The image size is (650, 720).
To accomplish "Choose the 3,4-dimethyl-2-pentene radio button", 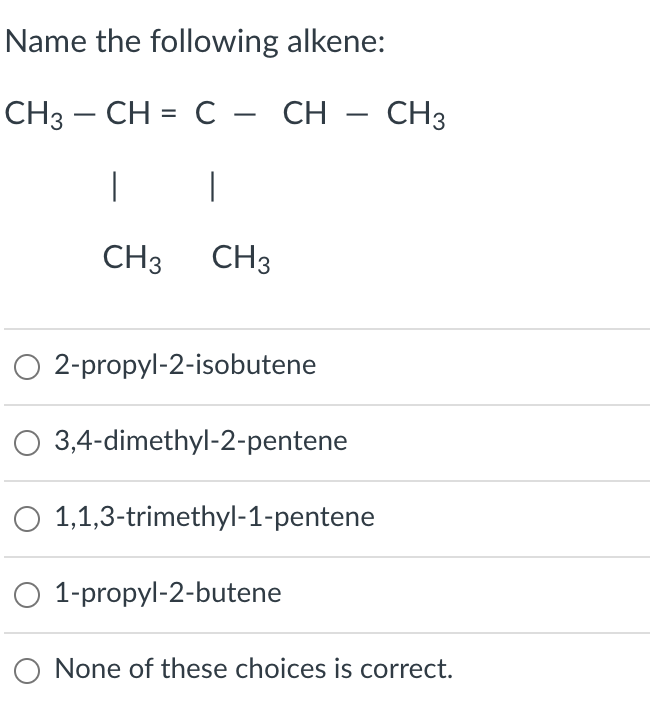I will (27, 443).
